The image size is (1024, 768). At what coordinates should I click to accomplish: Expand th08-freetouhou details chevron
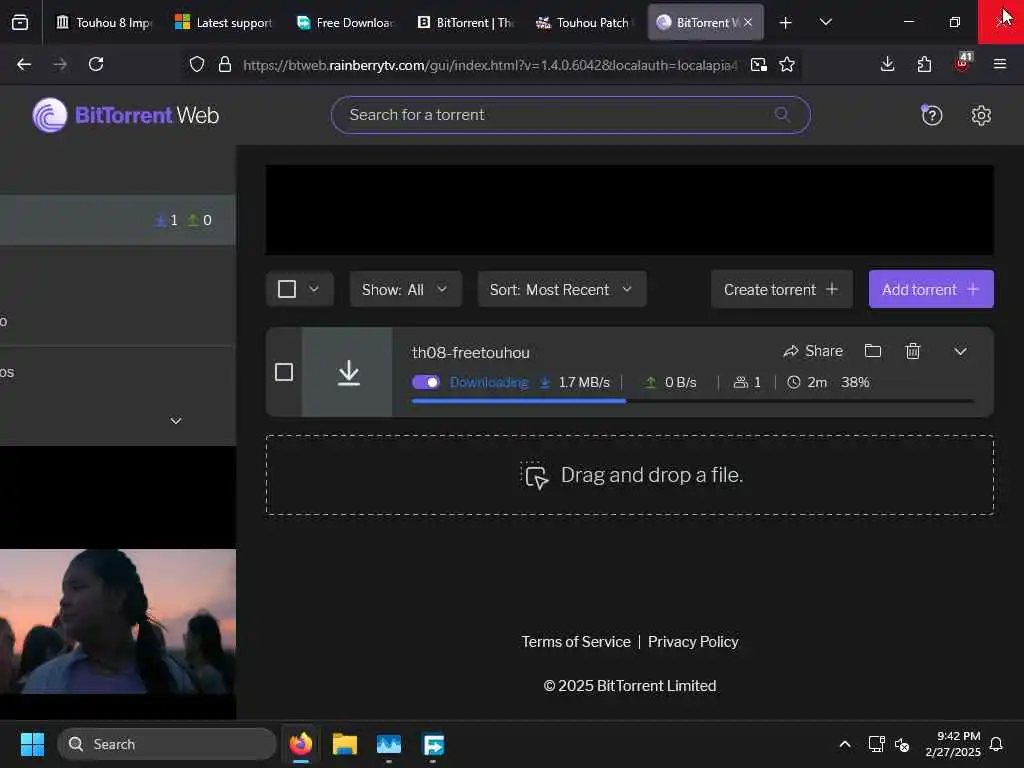coord(960,351)
